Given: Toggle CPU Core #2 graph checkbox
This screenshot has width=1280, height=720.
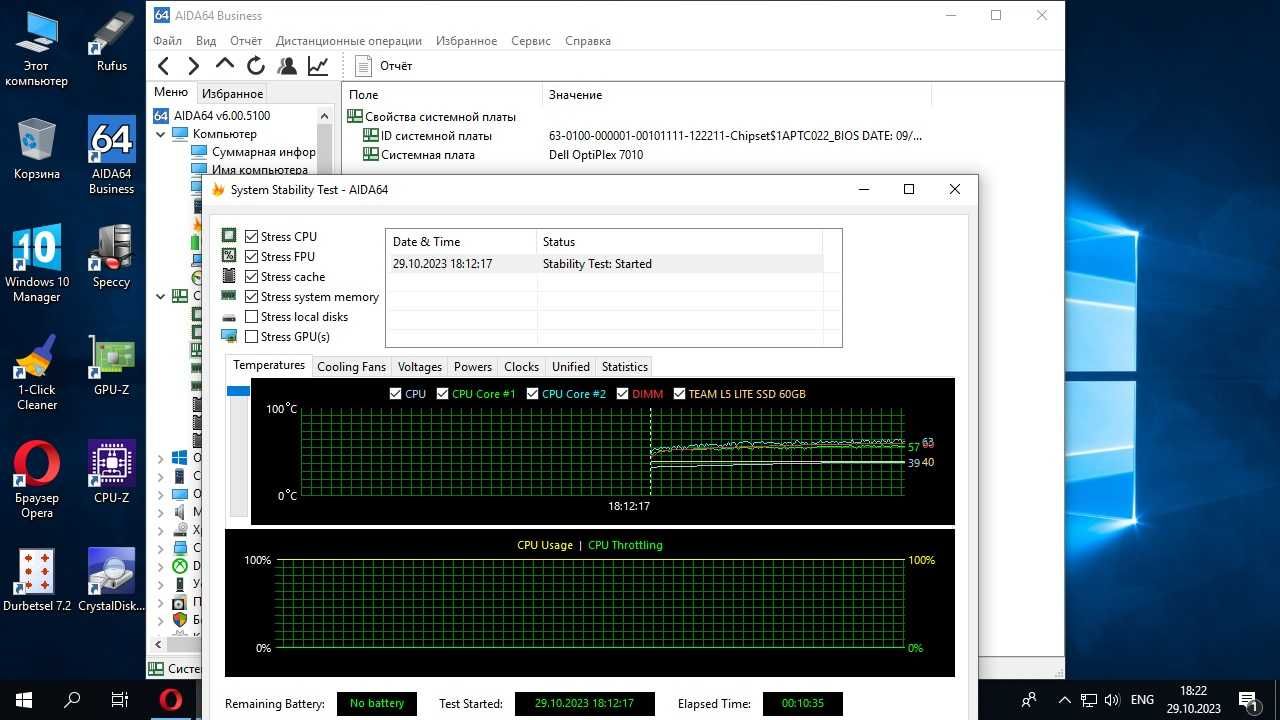Looking at the screenshot, I should [533, 394].
